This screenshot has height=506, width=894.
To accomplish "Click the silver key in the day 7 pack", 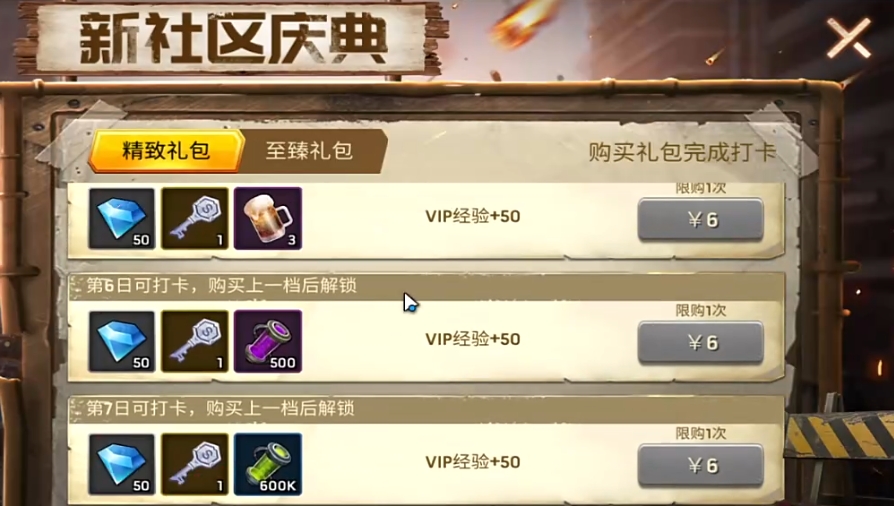I will pos(195,464).
